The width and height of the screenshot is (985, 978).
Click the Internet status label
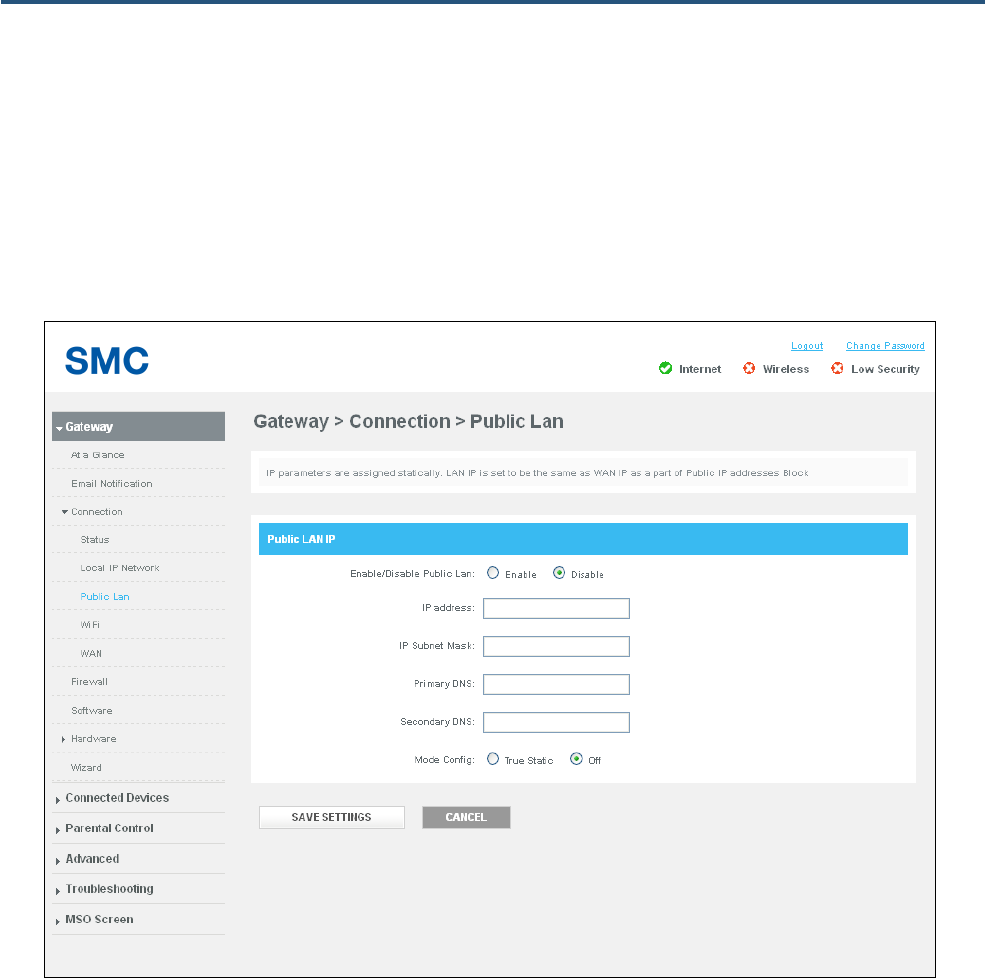(700, 369)
